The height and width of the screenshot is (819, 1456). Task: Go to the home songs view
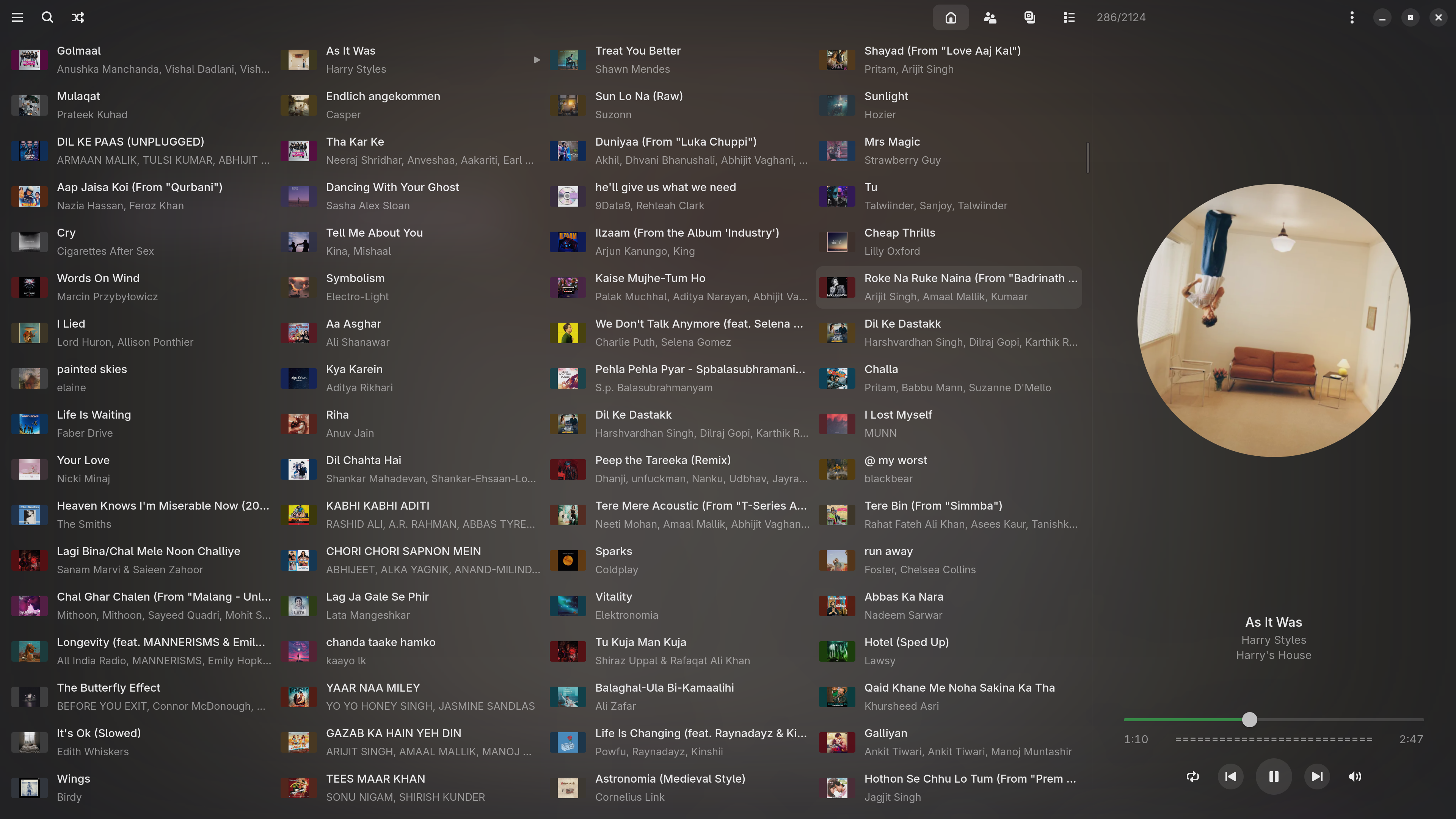point(951,17)
